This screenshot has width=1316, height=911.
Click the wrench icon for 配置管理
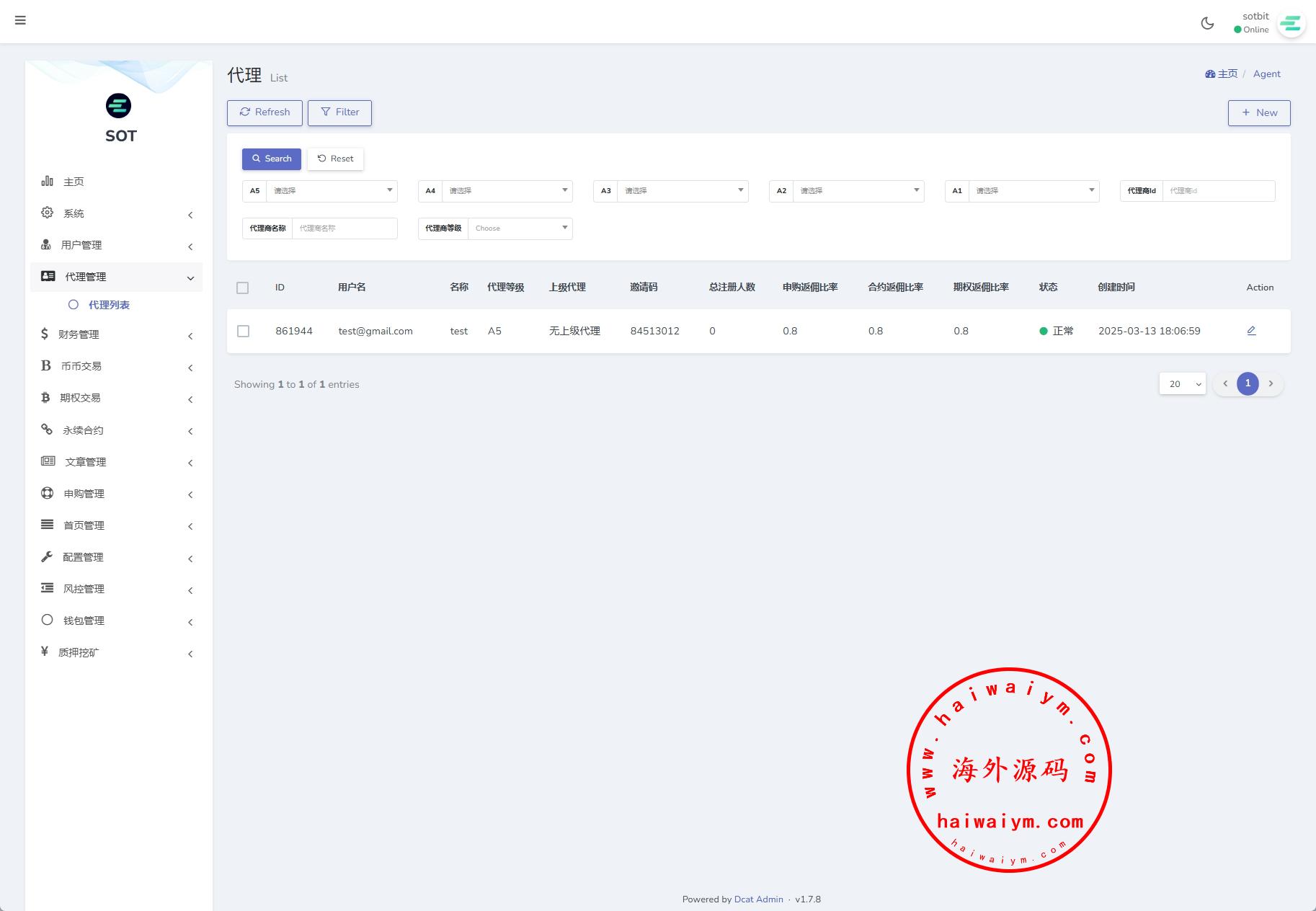pyautogui.click(x=48, y=556)
